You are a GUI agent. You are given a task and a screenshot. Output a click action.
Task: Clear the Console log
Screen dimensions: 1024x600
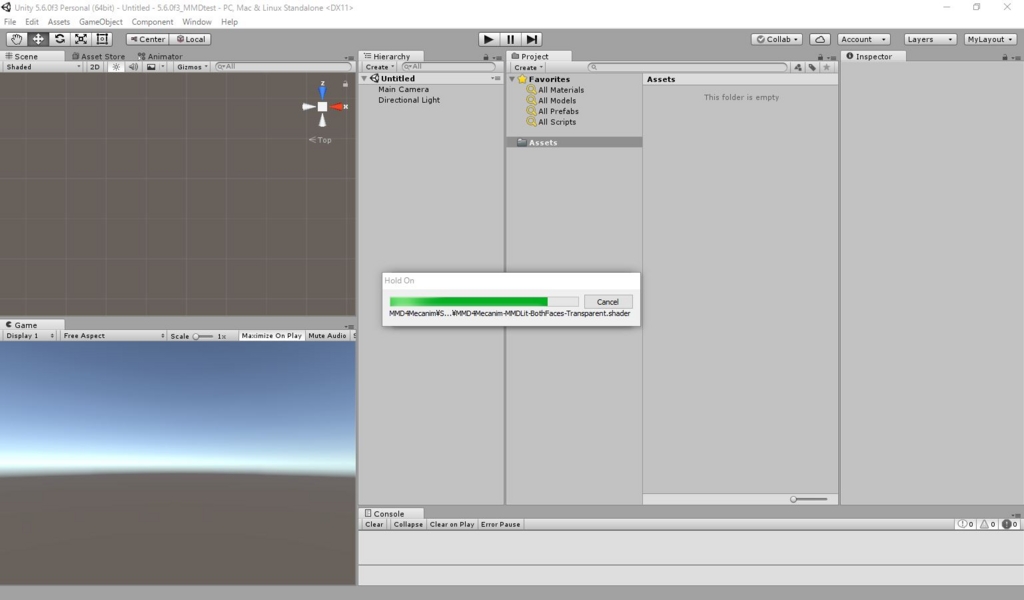374,524
